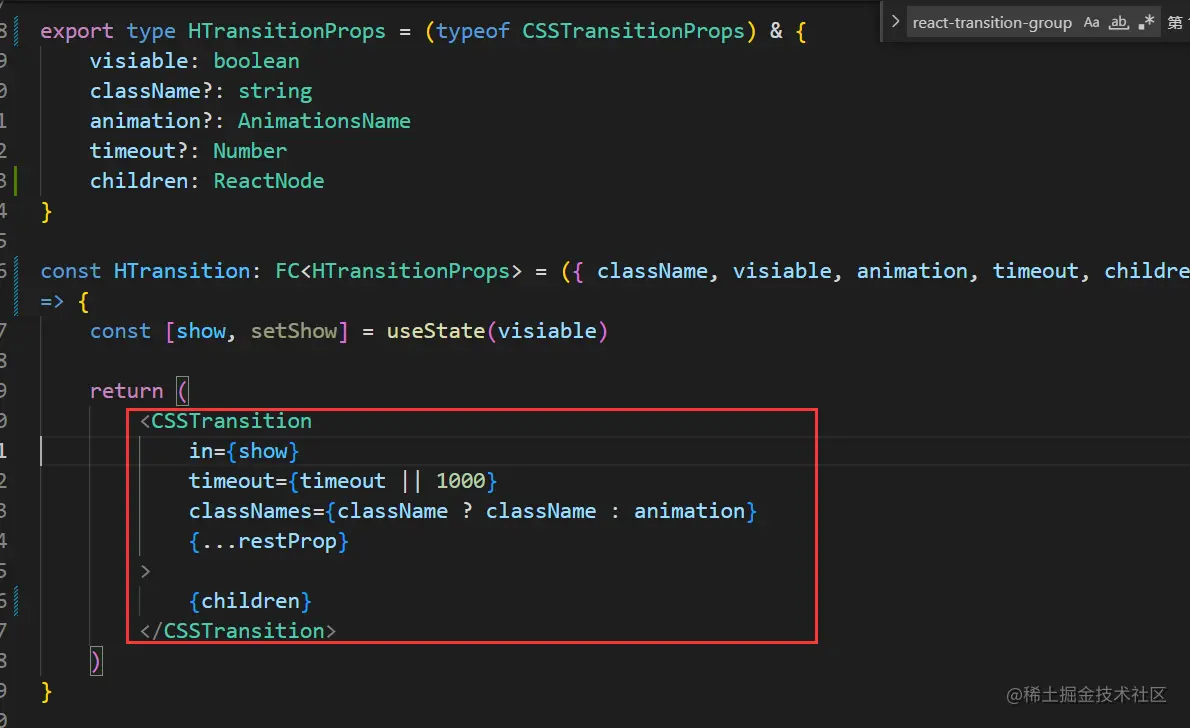Expand the replace field chevron
Screen dimensions: 1190x728
895,21
